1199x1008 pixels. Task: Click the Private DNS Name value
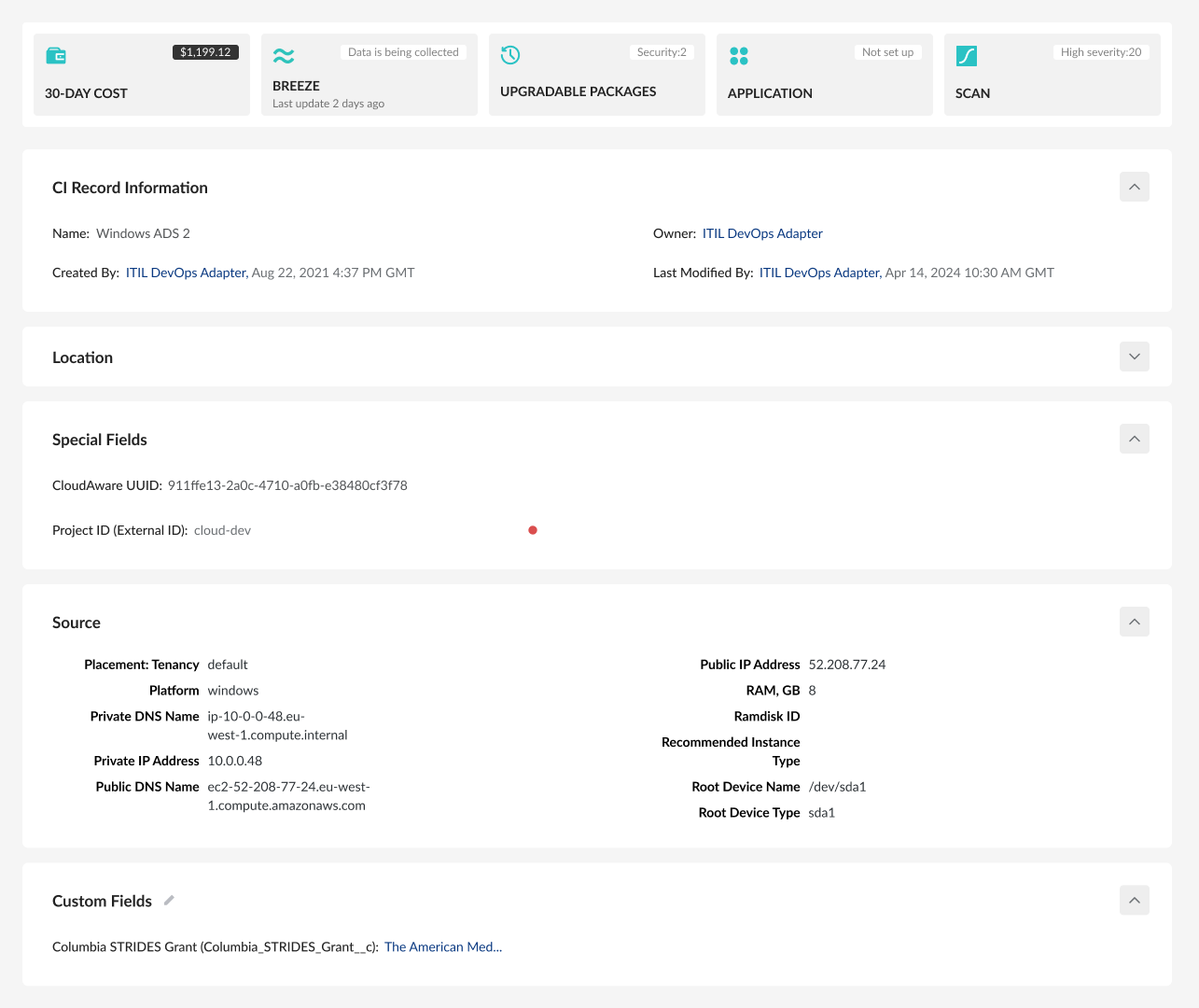(x=278, y=725)
